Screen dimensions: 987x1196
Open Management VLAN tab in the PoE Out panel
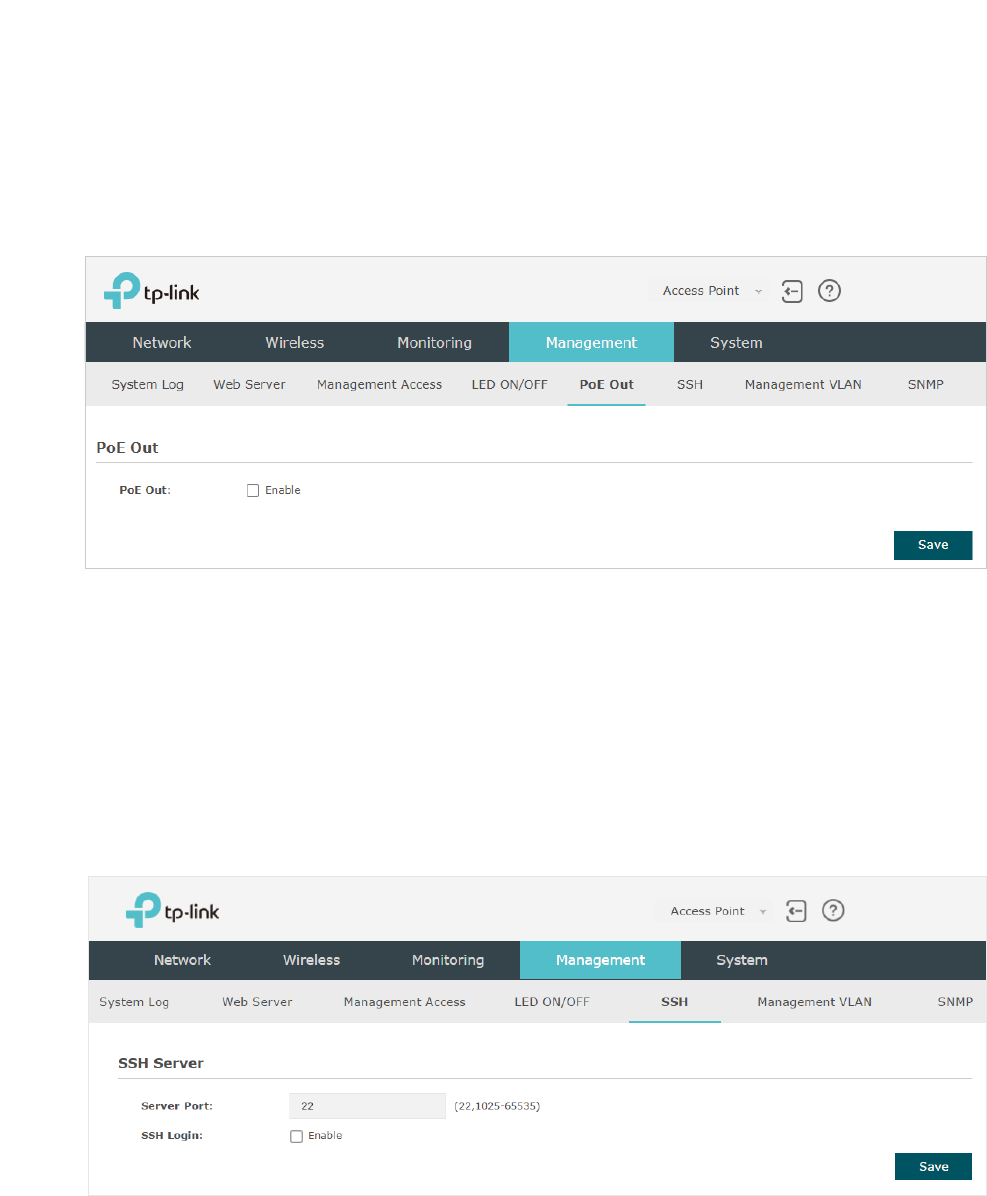click(803, 384)
